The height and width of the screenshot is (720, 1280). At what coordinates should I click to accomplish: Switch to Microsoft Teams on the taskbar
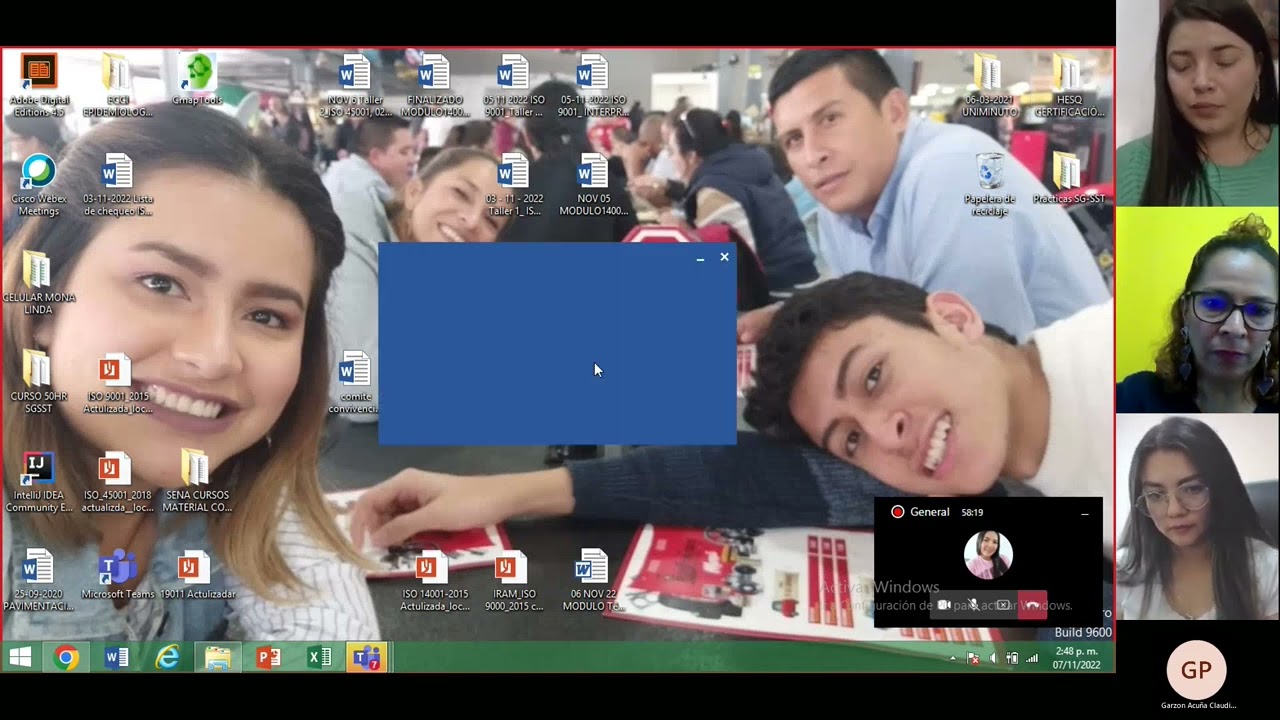(x=367, y=657)
